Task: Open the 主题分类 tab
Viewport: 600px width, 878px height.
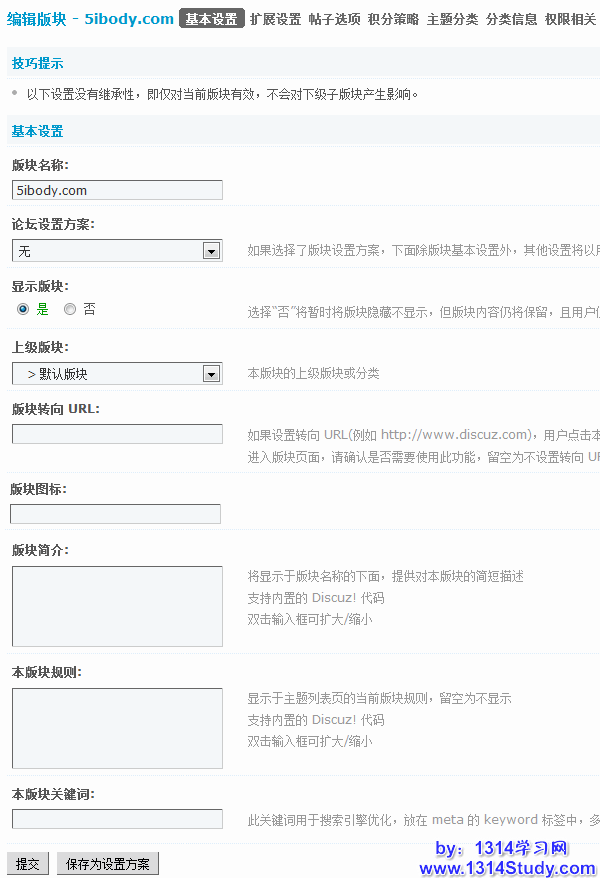Action: (452, 19)
